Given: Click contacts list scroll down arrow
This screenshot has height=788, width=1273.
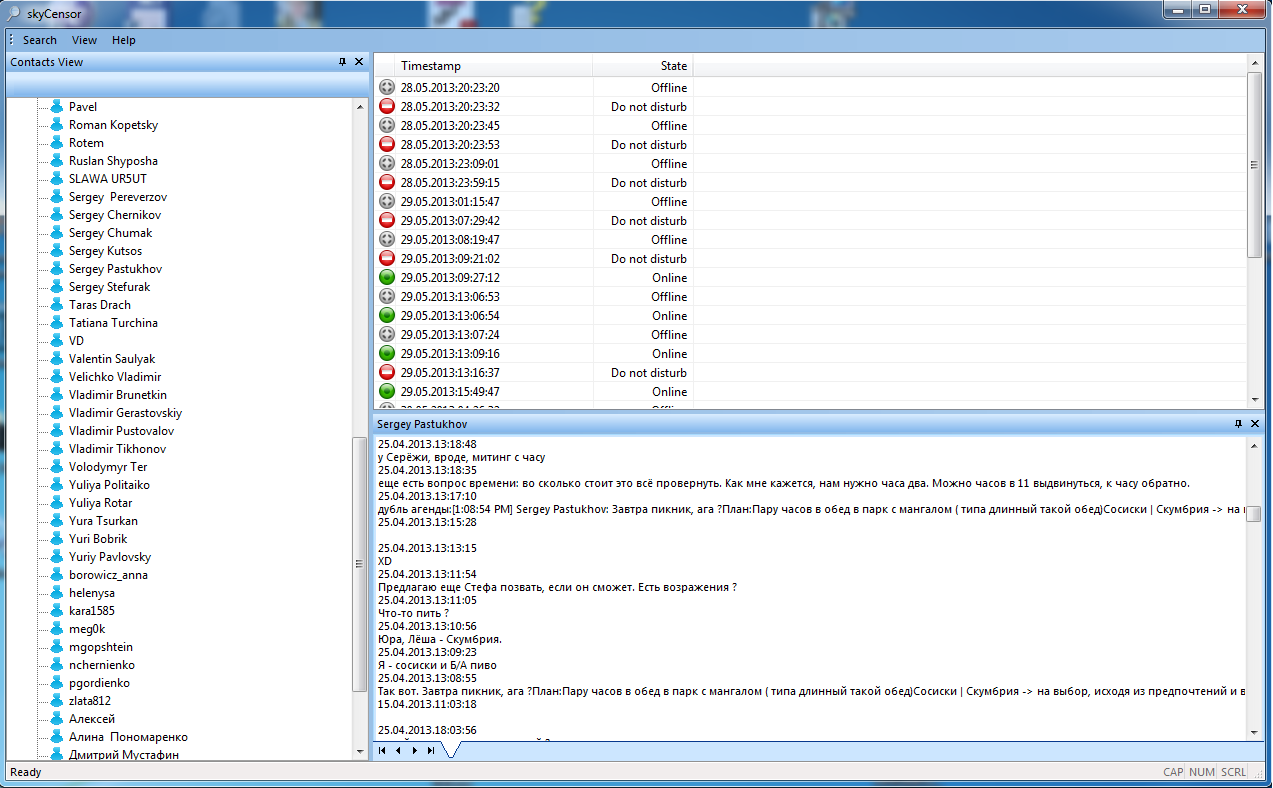Looking at the screenshot, I should 360,751.
